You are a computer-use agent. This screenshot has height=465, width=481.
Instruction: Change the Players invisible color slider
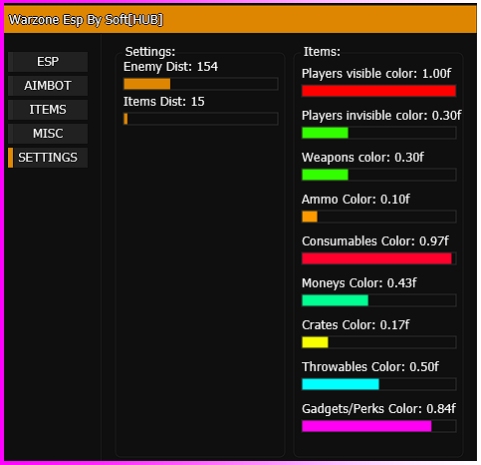379,133
